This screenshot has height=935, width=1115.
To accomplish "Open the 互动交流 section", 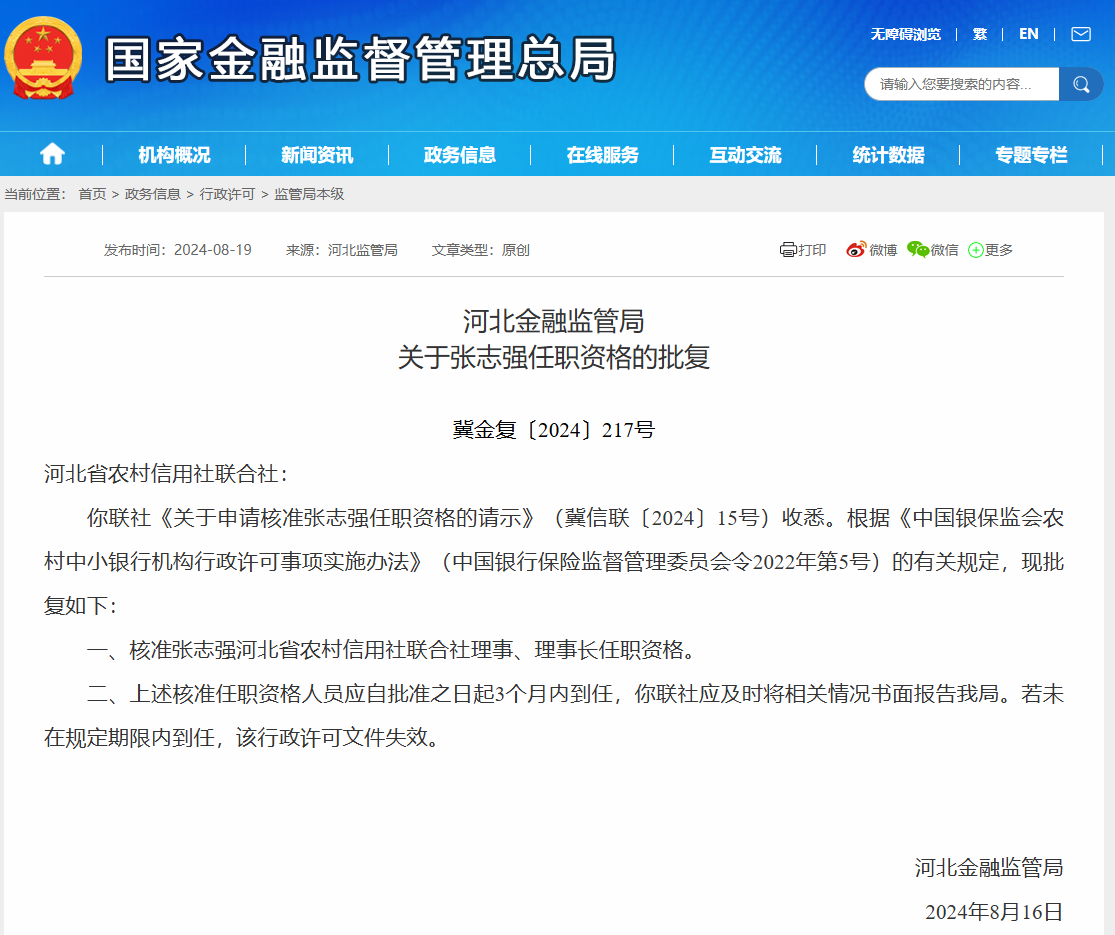I will 745,154.
